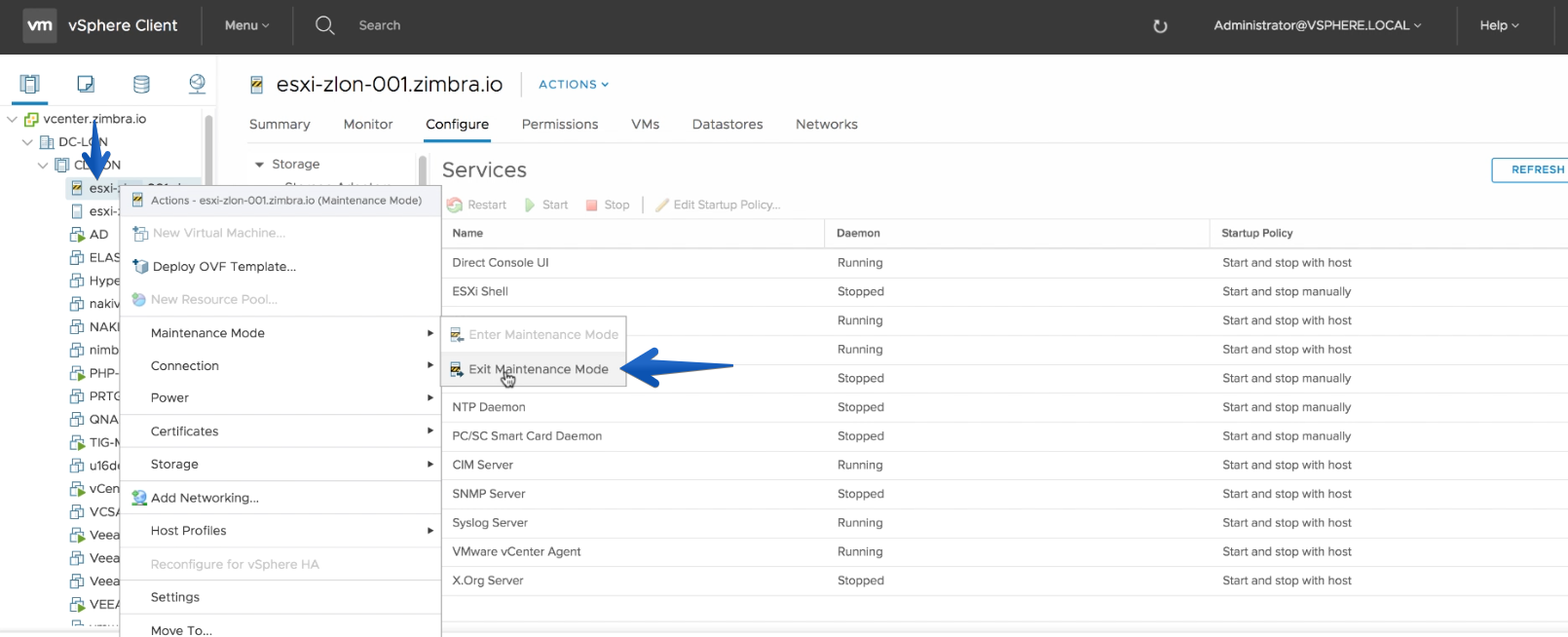The width and height of the screenshot is (1568, 637).
Task: Click the New Resource Pool icon
Action: coord(139,300)
